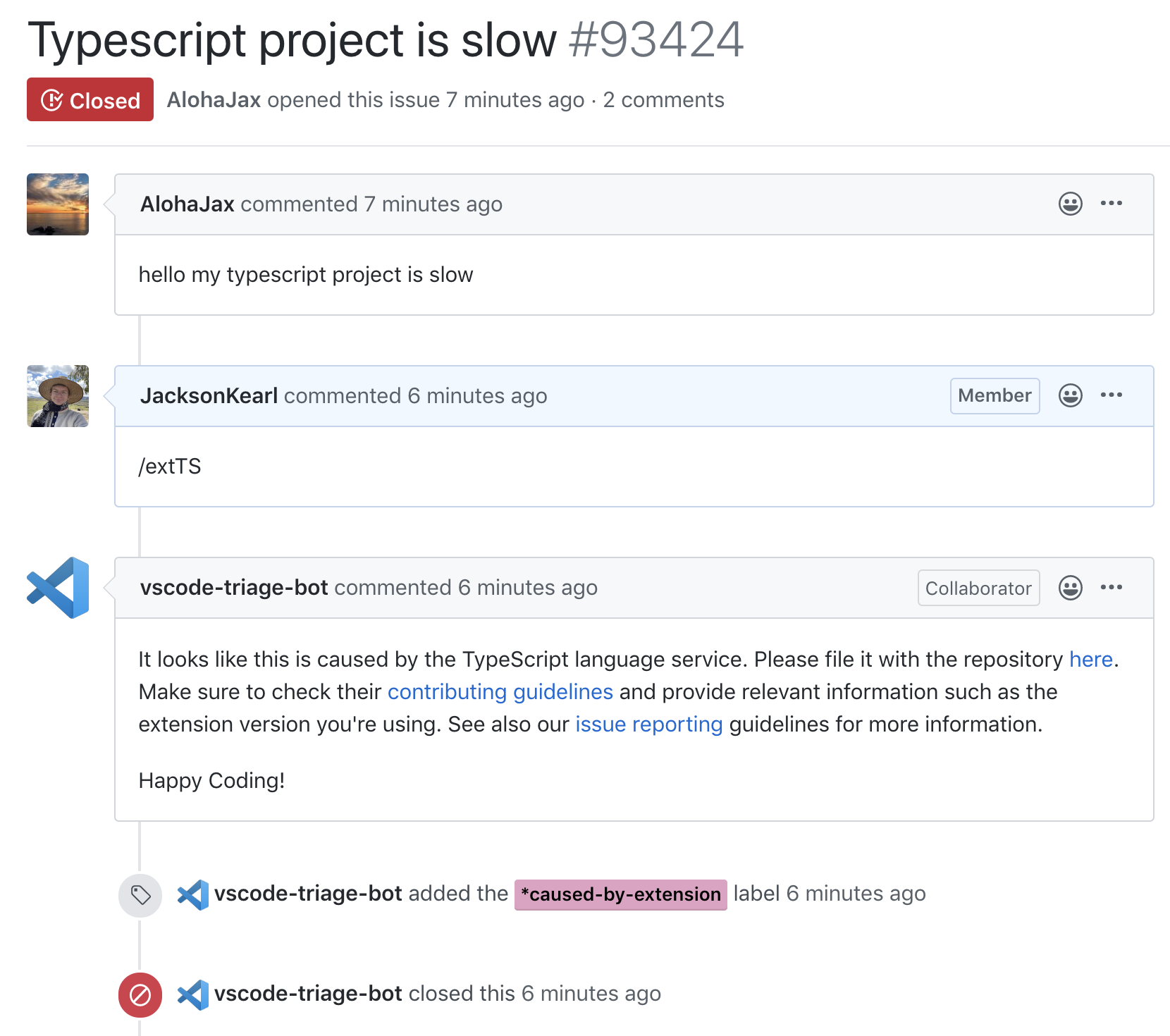
Task: Click the Member badge on JacksonKearl's comment
Action: click(994, 395)
